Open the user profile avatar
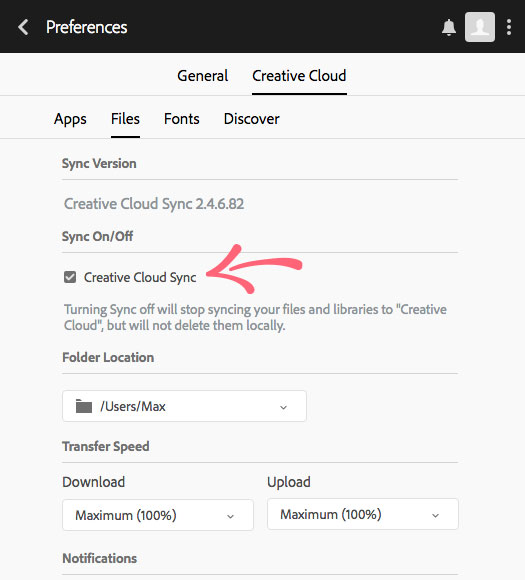 pos(480,27)
